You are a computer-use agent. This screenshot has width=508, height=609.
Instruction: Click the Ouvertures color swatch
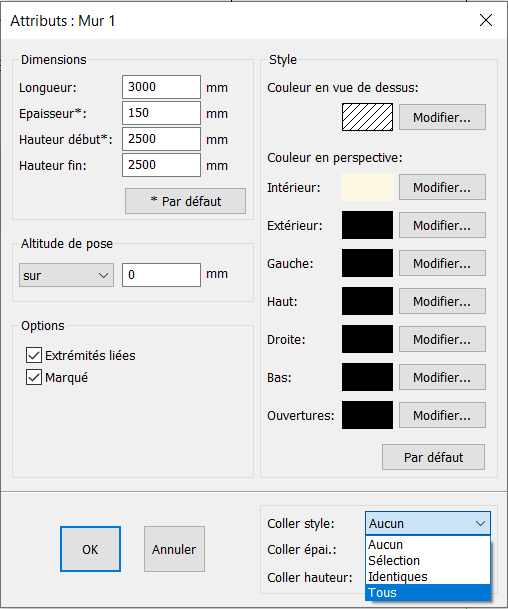click(367, 416)
